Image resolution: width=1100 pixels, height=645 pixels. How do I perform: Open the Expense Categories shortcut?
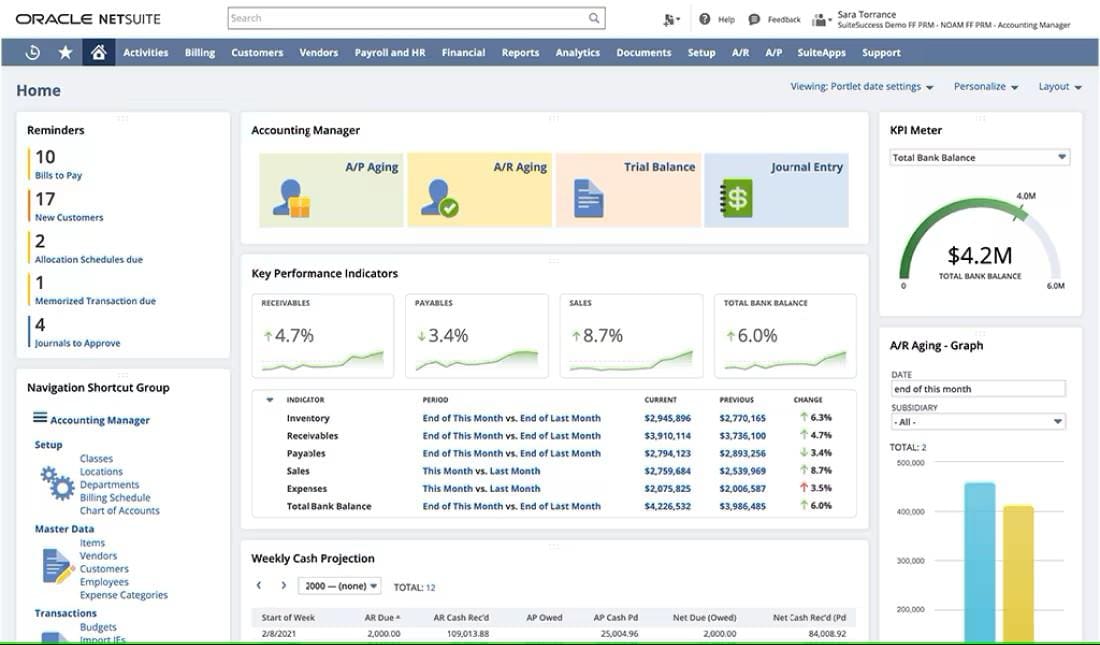pos(123,595)
